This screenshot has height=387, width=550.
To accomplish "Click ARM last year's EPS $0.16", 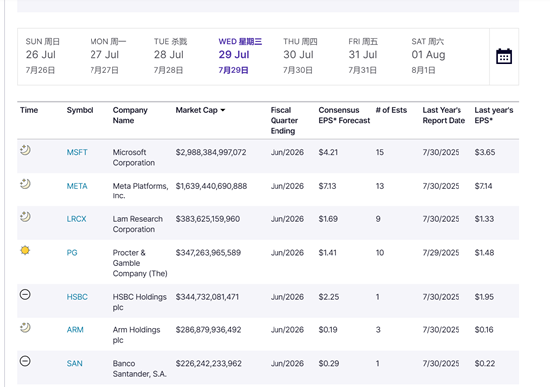I will 484,330.
